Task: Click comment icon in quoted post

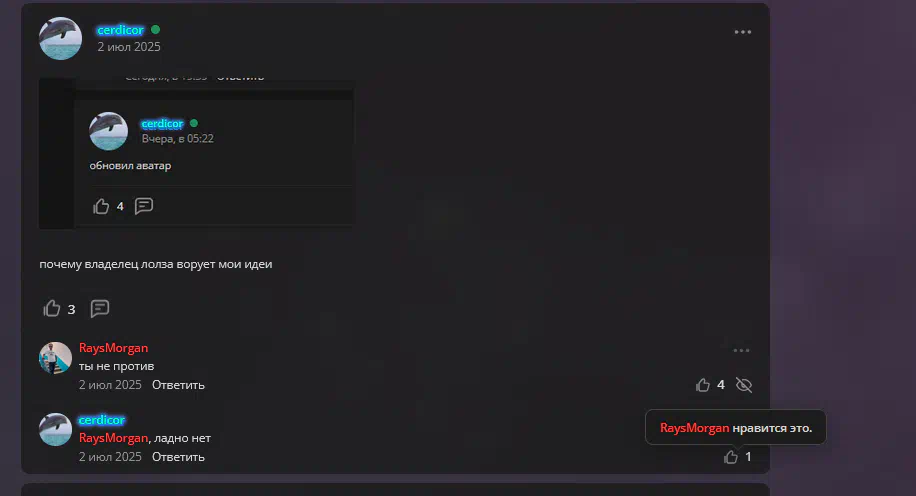Action: click(144, 206)
